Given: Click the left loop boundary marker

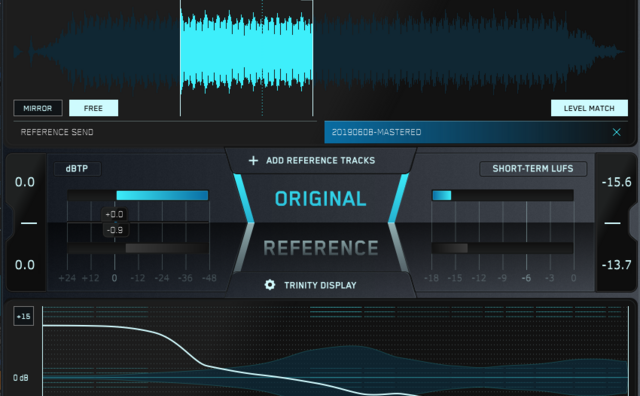Looking at the screenshot, I should coord(180,58).
